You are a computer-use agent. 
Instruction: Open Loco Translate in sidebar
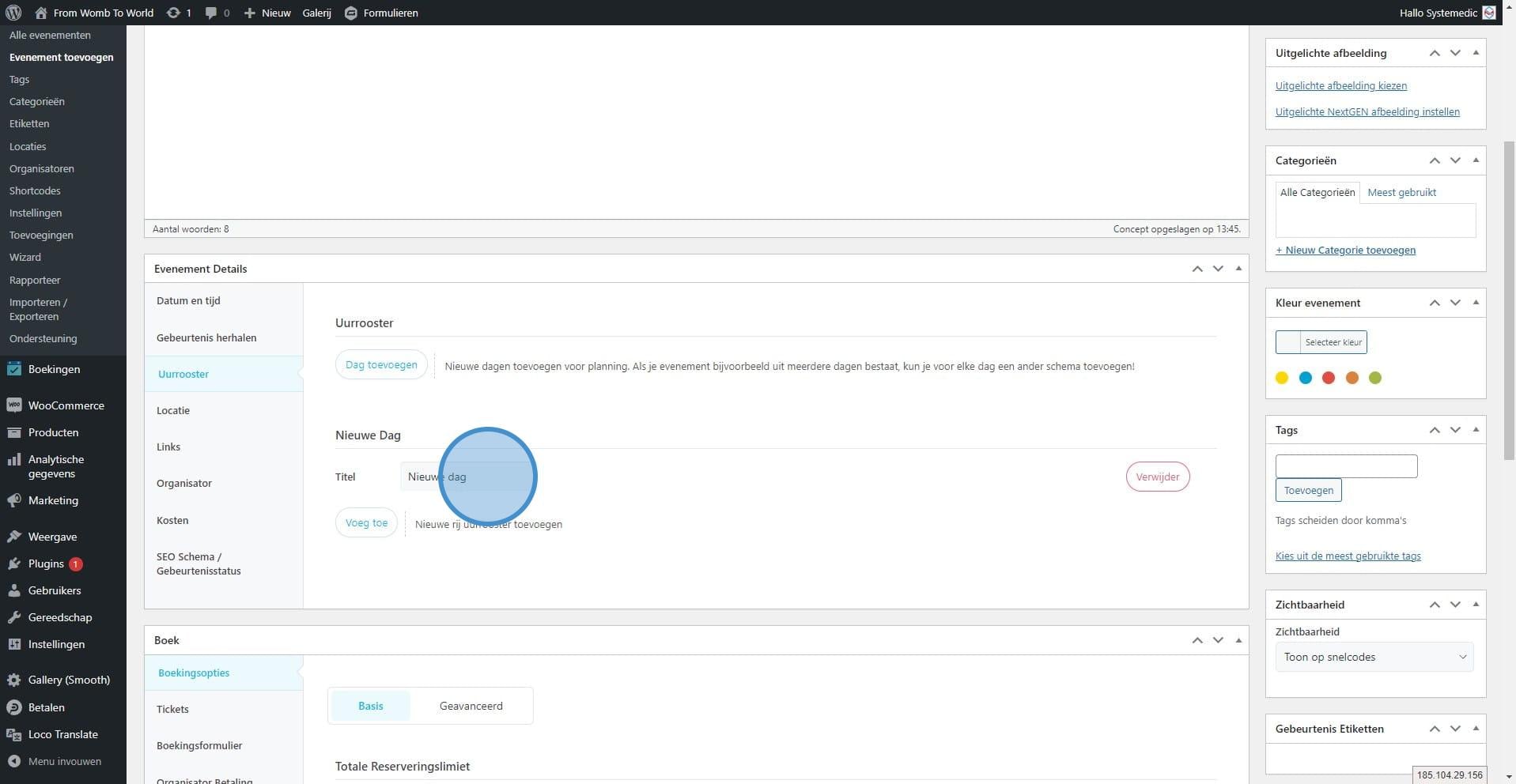pos(62,734)
